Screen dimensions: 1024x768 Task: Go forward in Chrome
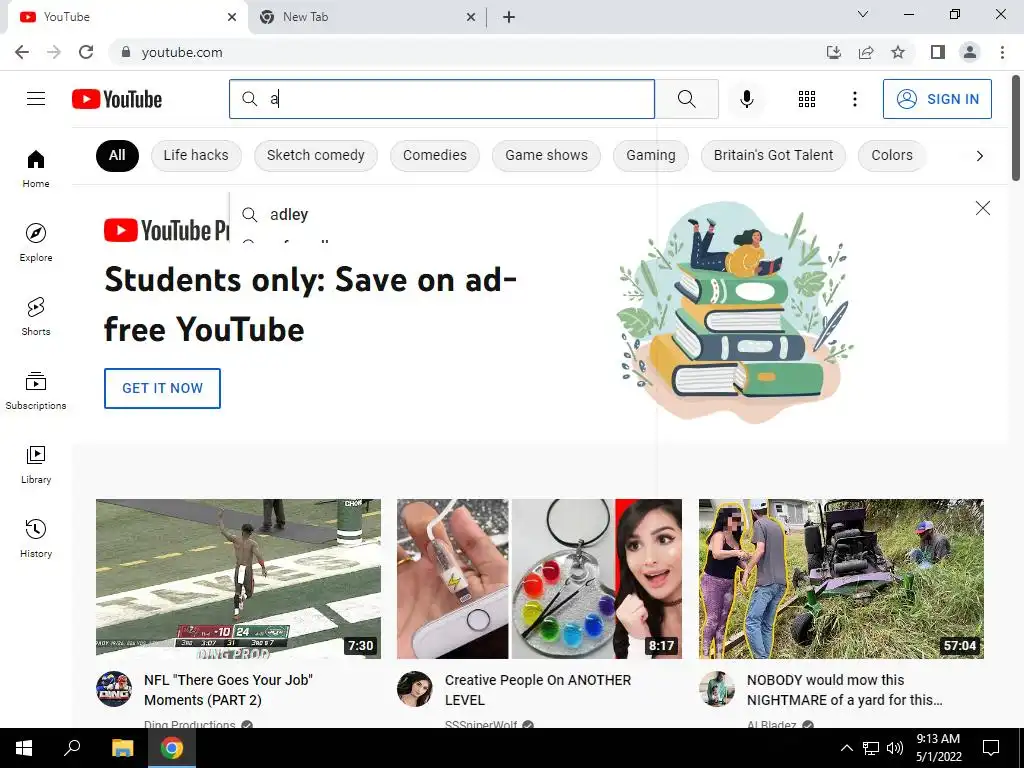[54, 52]
